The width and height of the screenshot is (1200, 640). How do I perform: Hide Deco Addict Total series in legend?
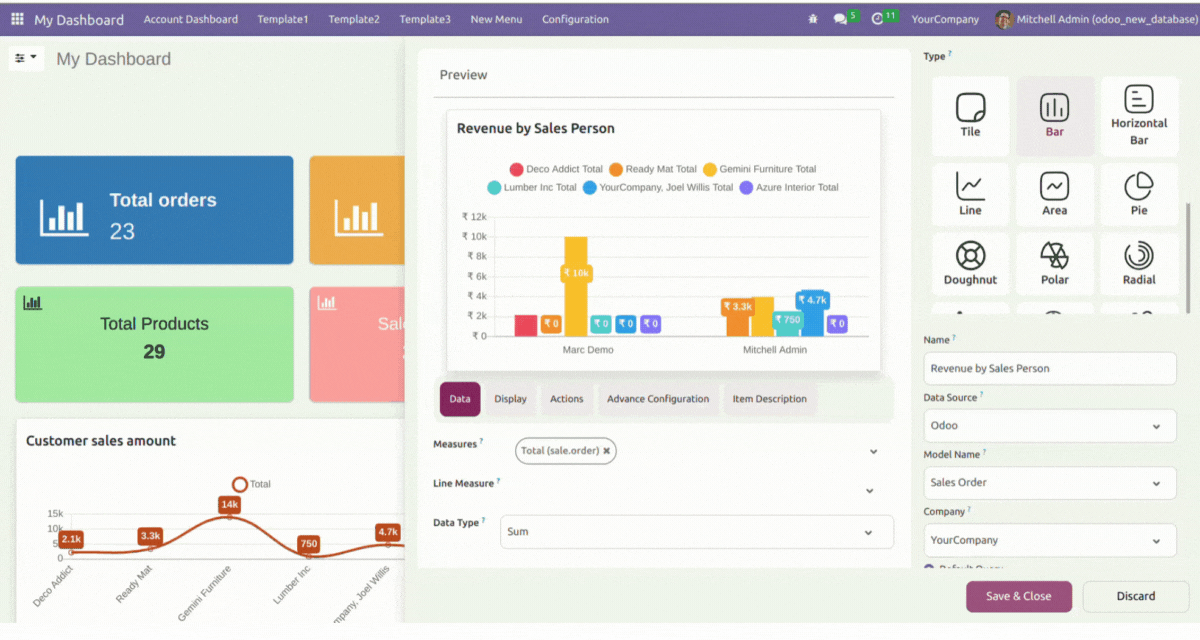556,170
